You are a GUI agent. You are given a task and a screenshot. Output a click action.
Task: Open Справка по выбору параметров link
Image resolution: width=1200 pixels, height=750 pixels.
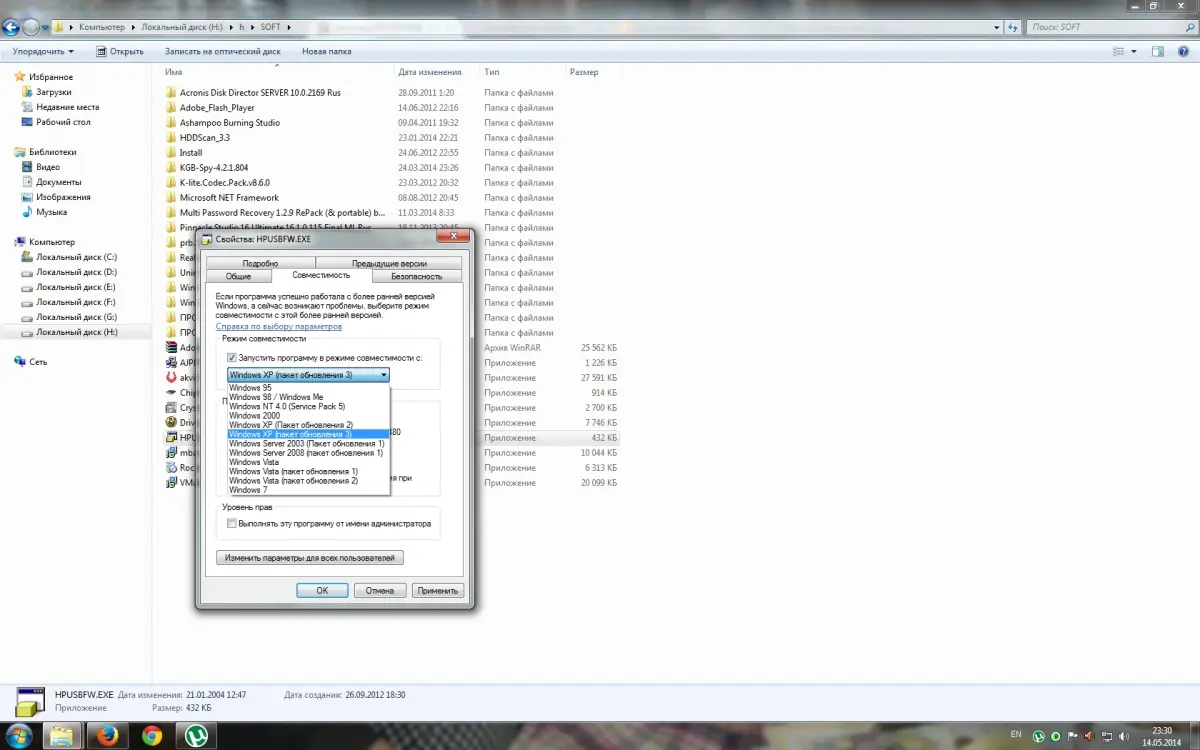[x=279, y=327]
